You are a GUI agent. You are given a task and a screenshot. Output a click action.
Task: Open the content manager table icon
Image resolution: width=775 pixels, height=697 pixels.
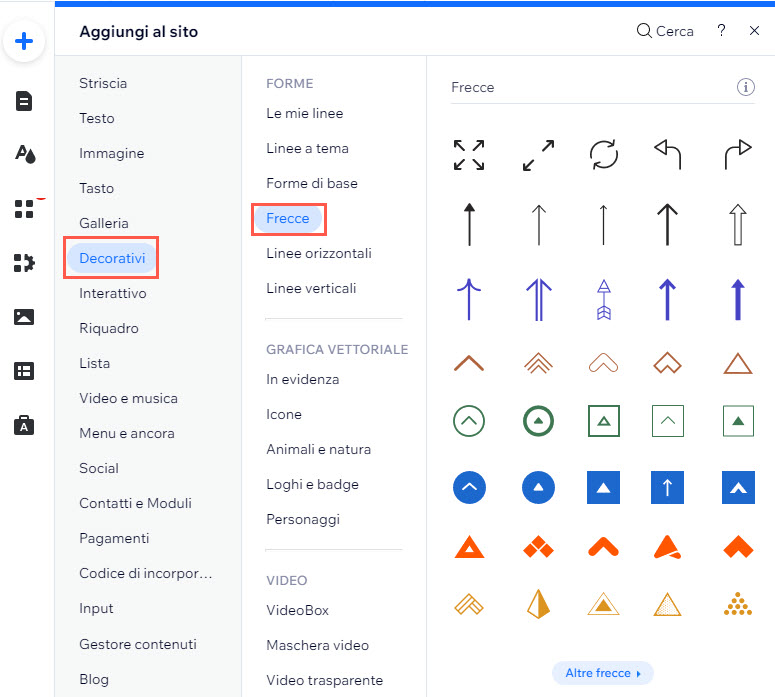click(24, 371)
